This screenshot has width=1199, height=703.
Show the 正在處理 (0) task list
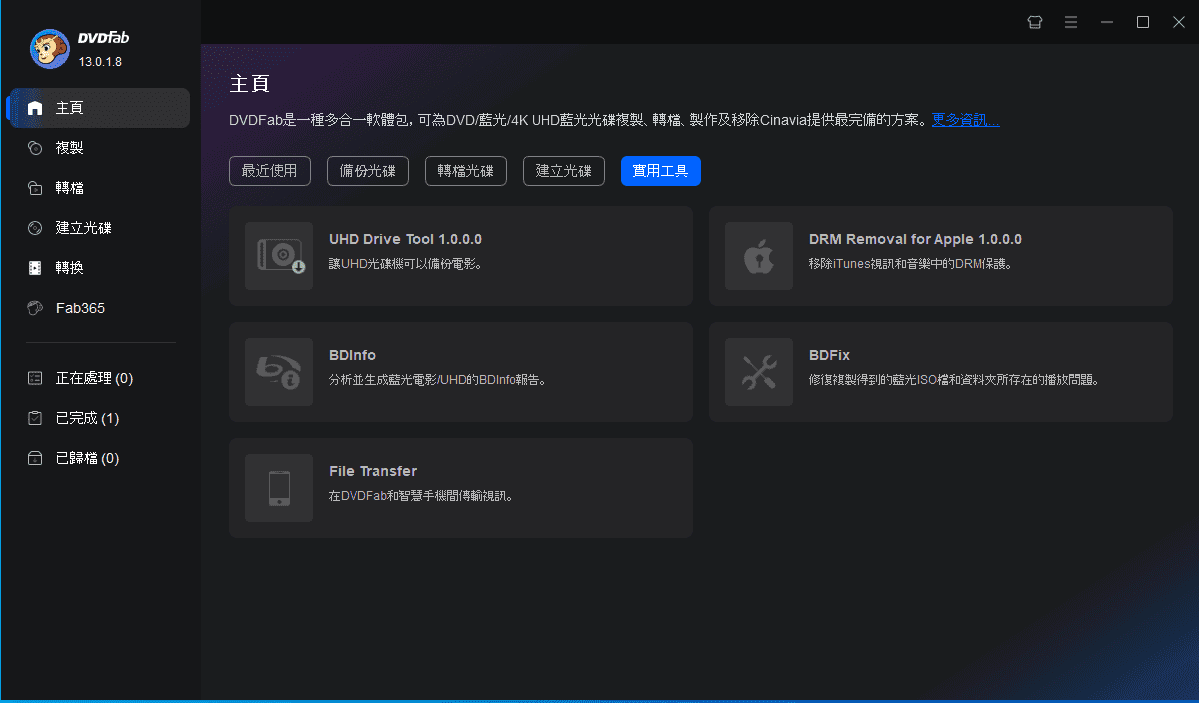click(99, 378)
